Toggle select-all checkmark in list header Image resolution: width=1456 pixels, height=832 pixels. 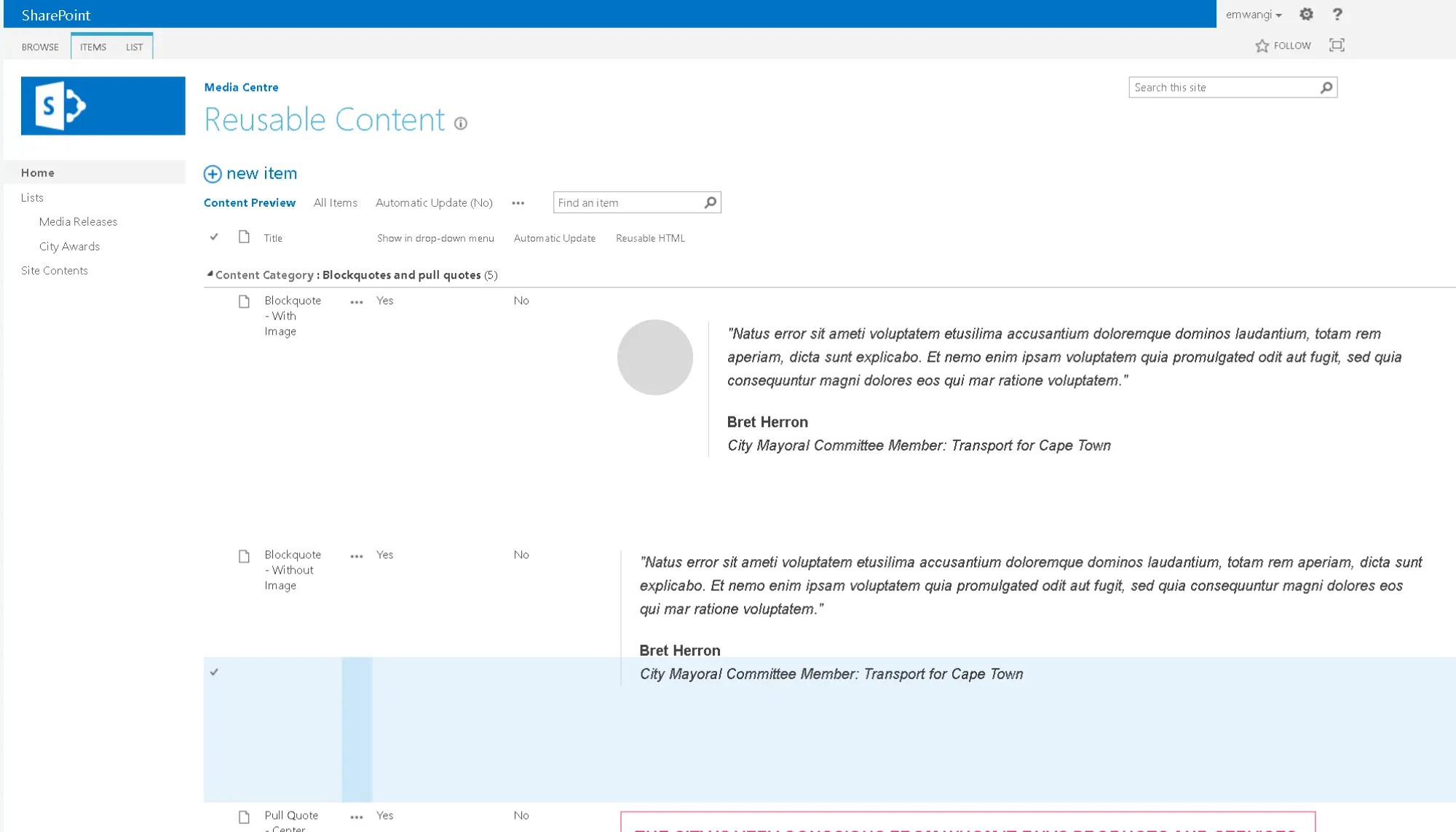click(214, 237)
